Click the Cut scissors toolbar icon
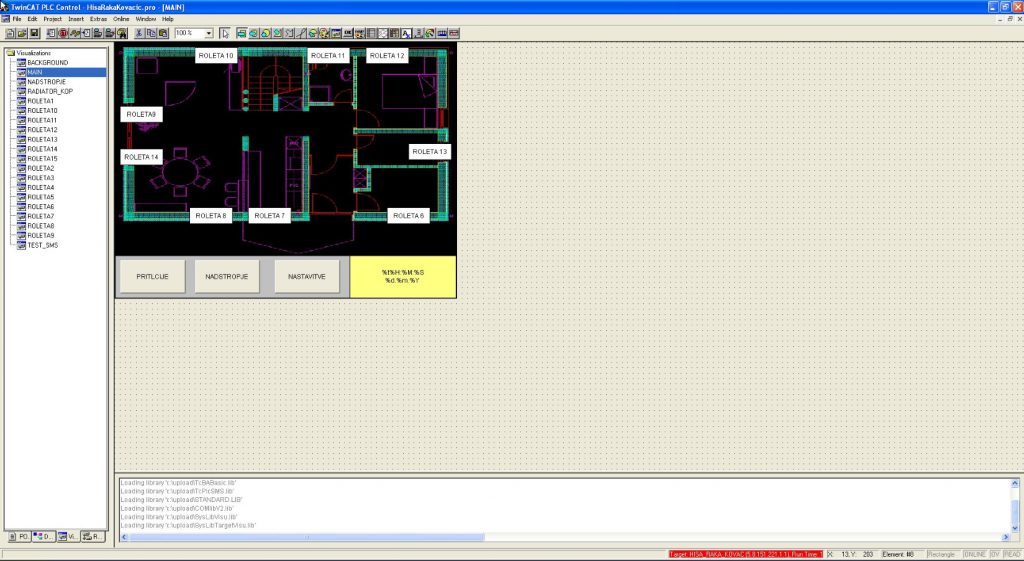Viewport: 1024px width, 561px height. click(x=138, y=33)
